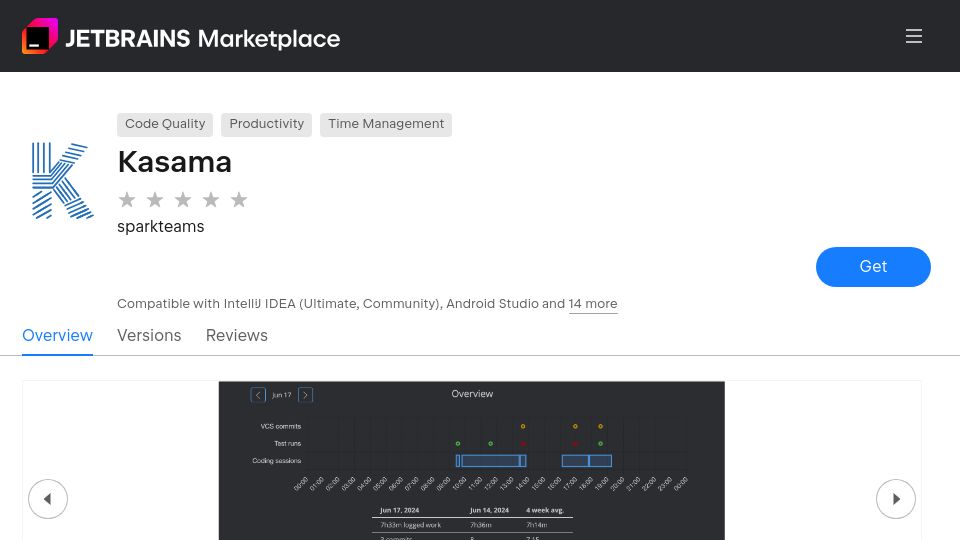This screenshot has width=960, height=540.
Task: Click the 'VCS commits' row label
Action: tap(281, 426)
